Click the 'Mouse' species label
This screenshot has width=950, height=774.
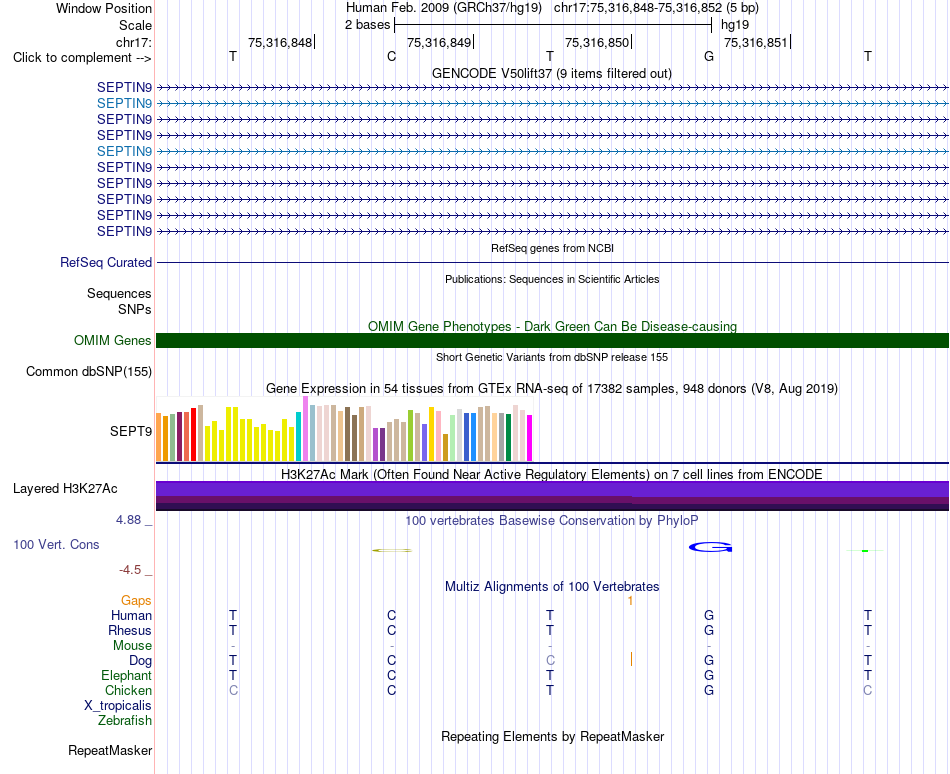tap(132, 646)
